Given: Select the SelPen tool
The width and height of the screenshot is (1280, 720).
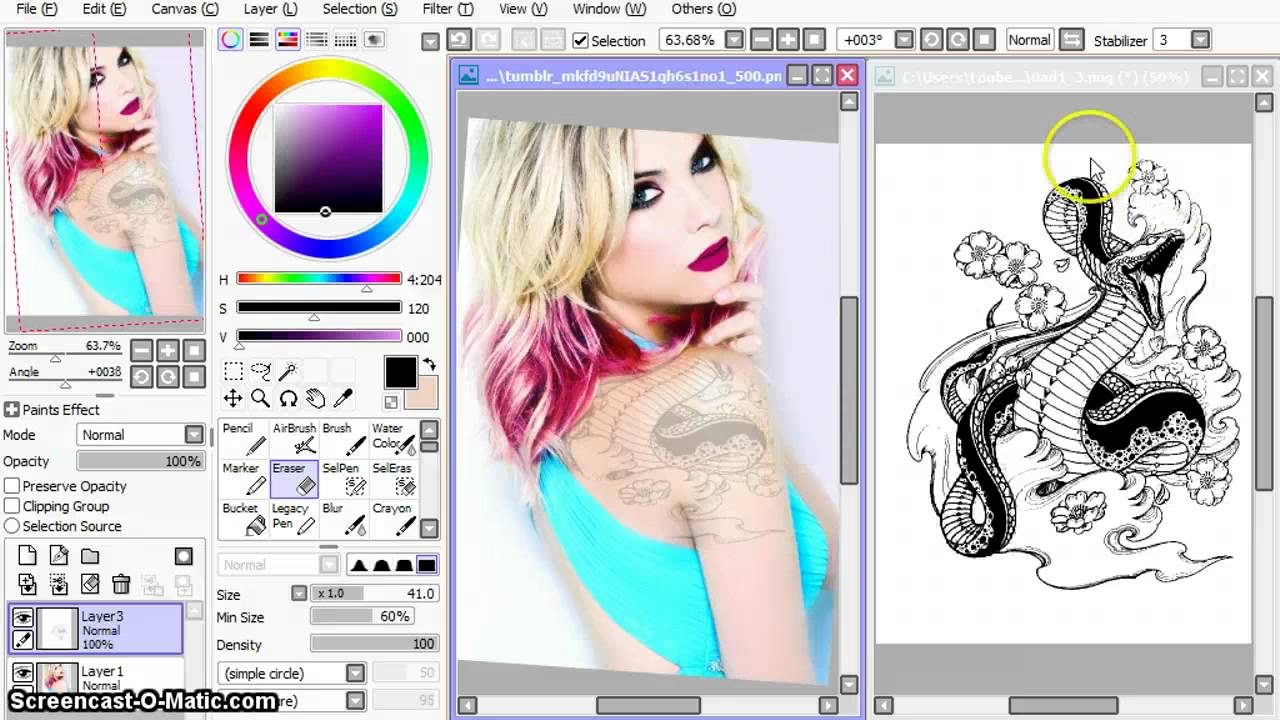Looking at the screenshot, I should [344, 479].
